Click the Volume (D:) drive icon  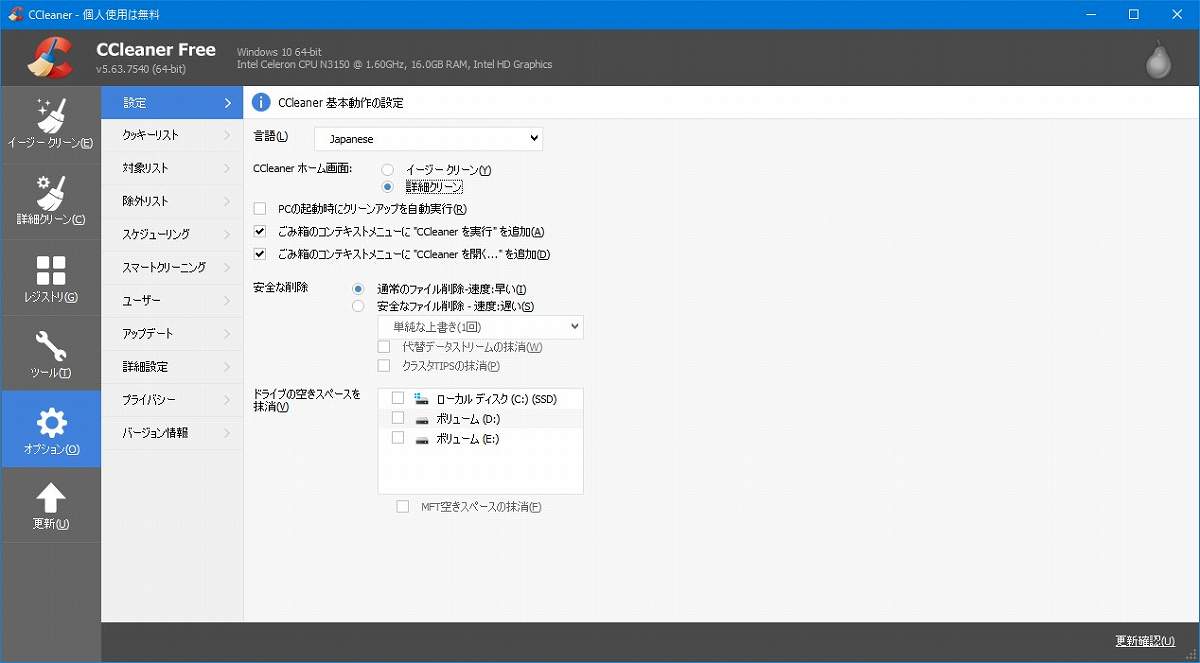pyautogui.click(x=422, y=419)
